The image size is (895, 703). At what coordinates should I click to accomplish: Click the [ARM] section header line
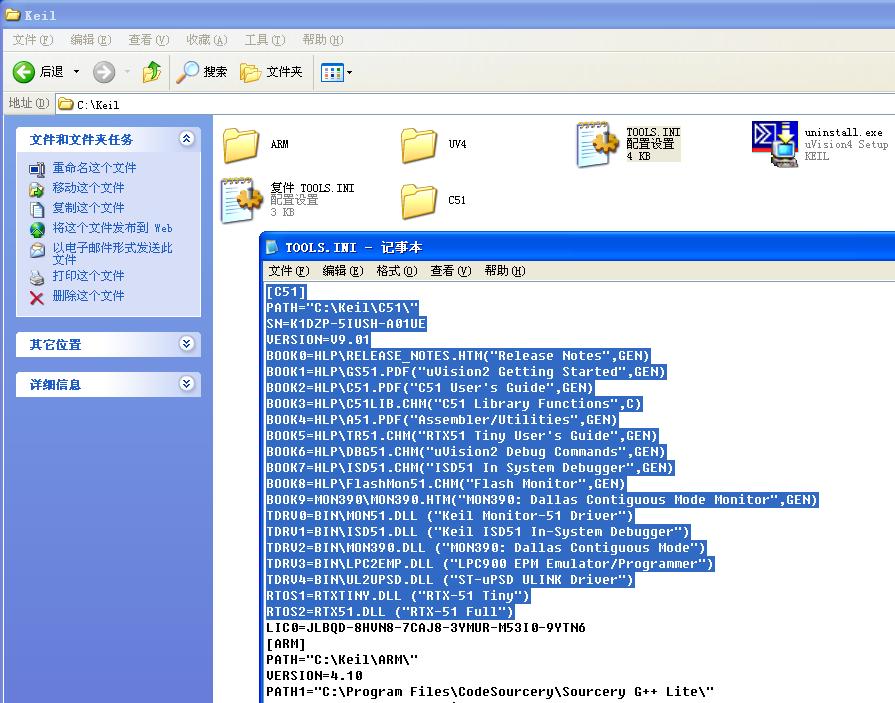coord(286,644)
